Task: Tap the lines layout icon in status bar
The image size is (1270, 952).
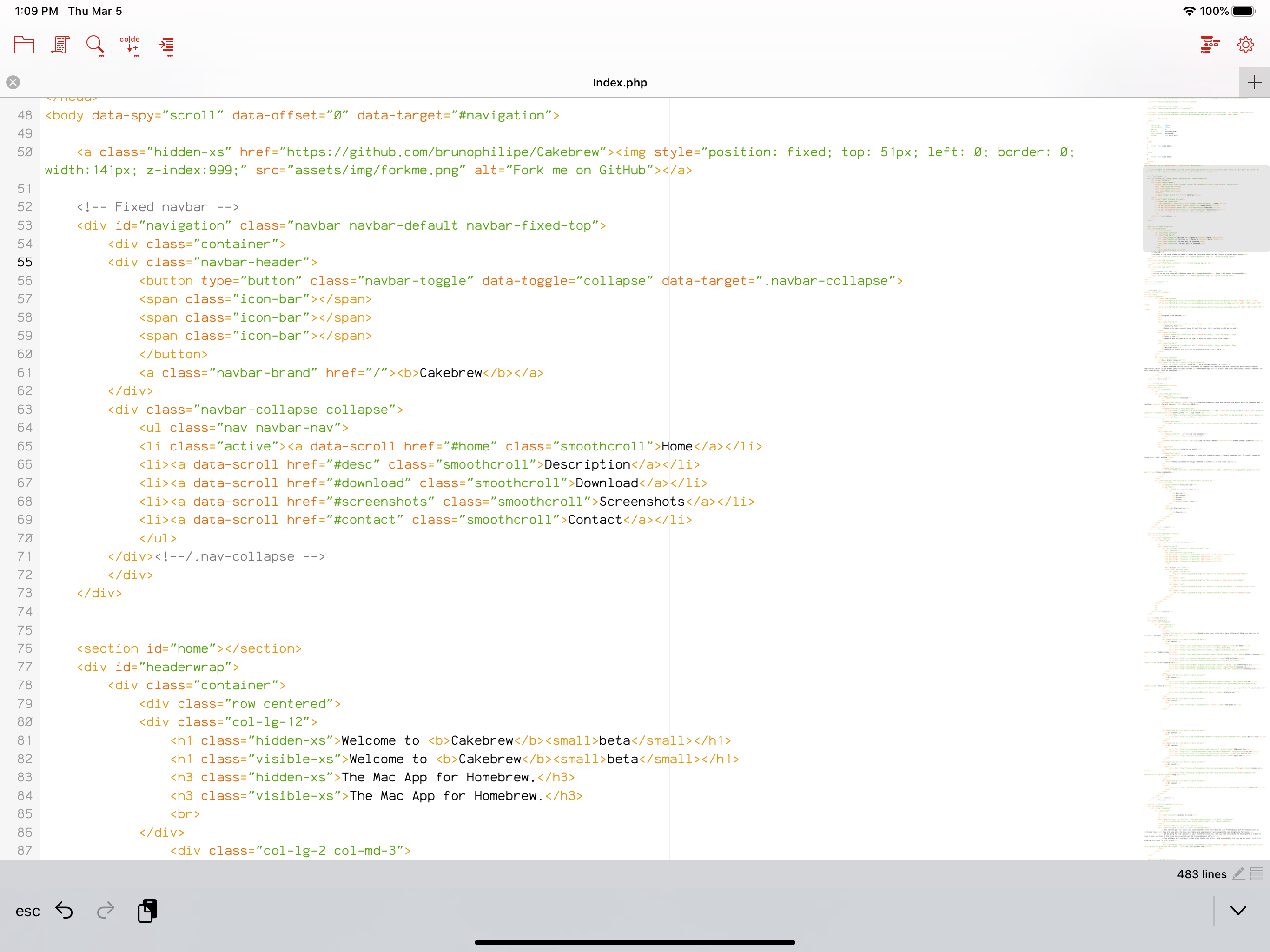Action: (1257, 874)
